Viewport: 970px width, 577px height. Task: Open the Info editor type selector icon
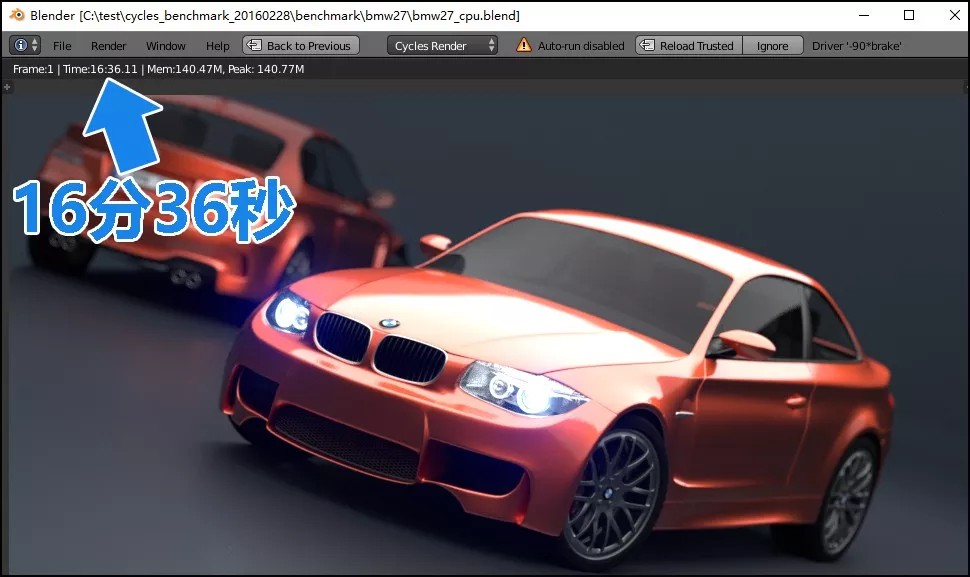pos(25,45)
